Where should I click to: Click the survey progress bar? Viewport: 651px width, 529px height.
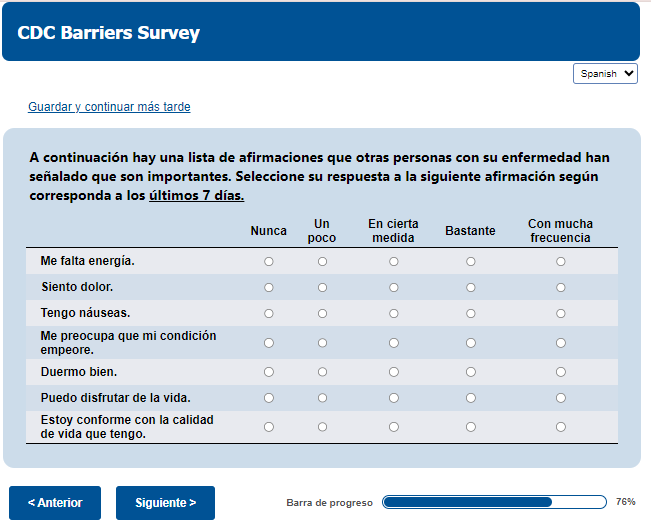[x=494, y=502]
